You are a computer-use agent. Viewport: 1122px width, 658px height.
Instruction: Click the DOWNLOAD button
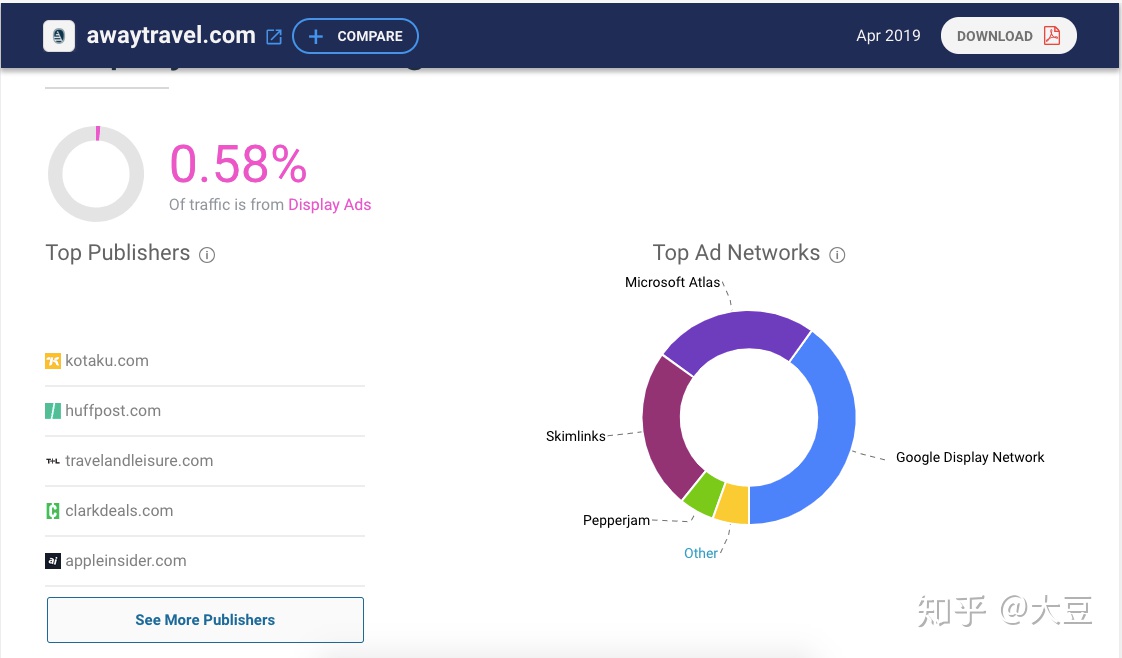pos(1008,36)
